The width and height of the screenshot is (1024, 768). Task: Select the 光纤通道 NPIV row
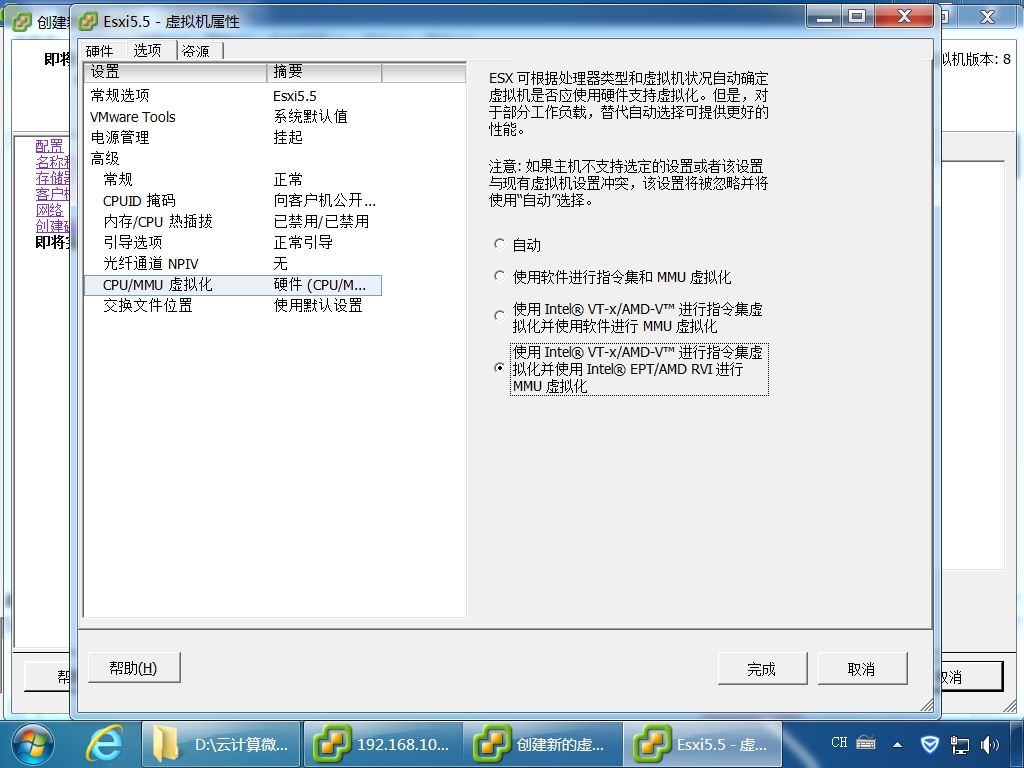click(x=232, y=263)
